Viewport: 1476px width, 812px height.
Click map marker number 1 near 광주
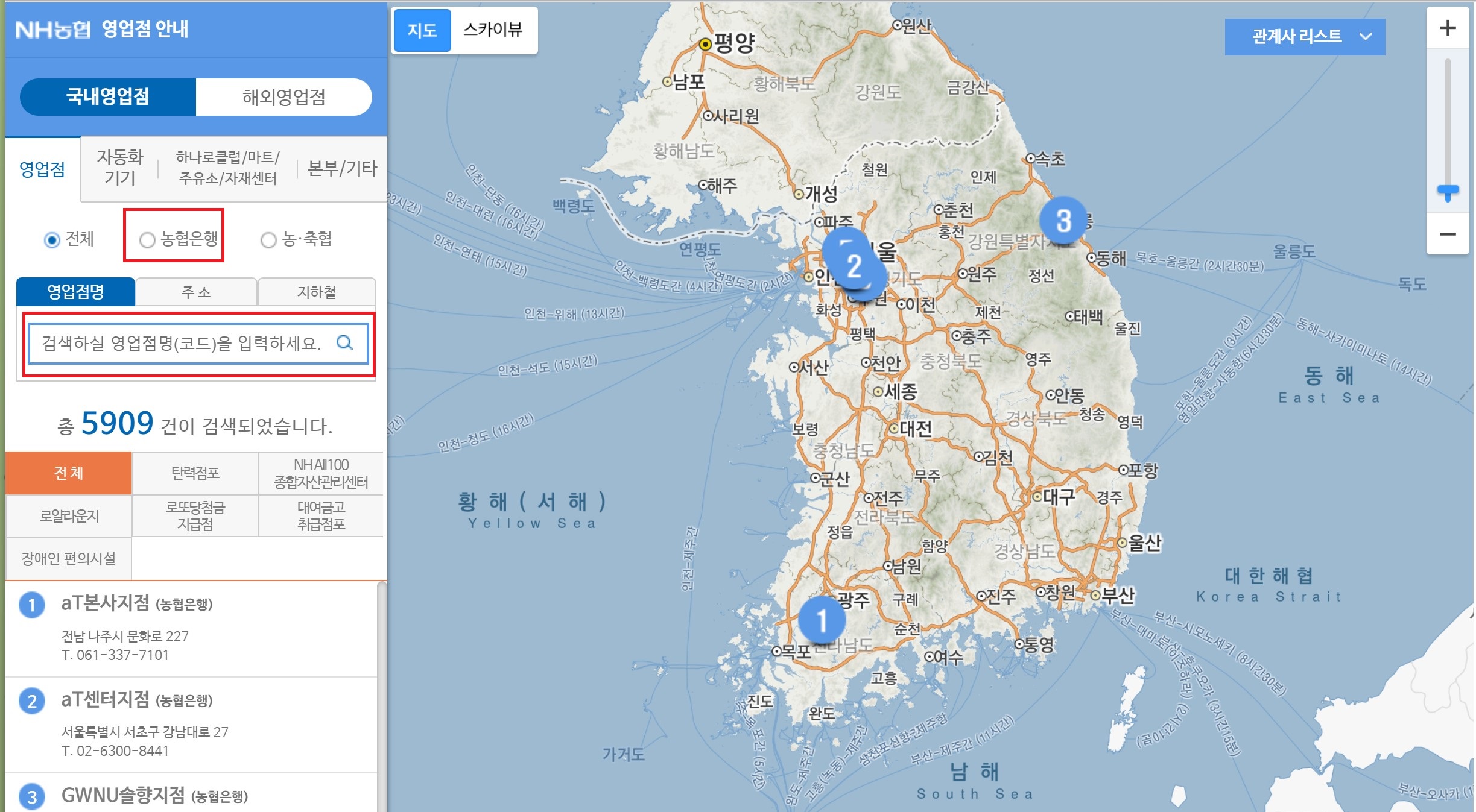[822, 620]
